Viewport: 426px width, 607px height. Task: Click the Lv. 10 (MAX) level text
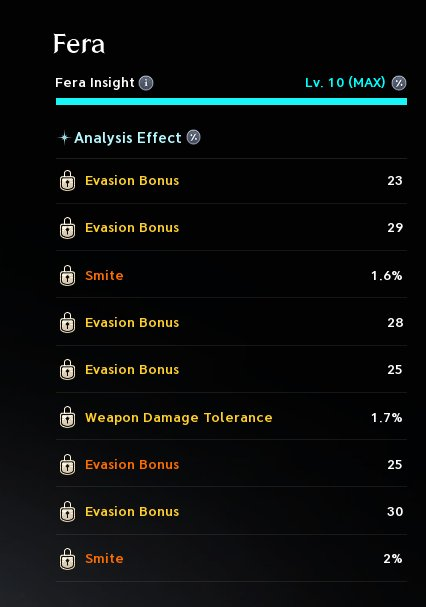click(345, 82)
